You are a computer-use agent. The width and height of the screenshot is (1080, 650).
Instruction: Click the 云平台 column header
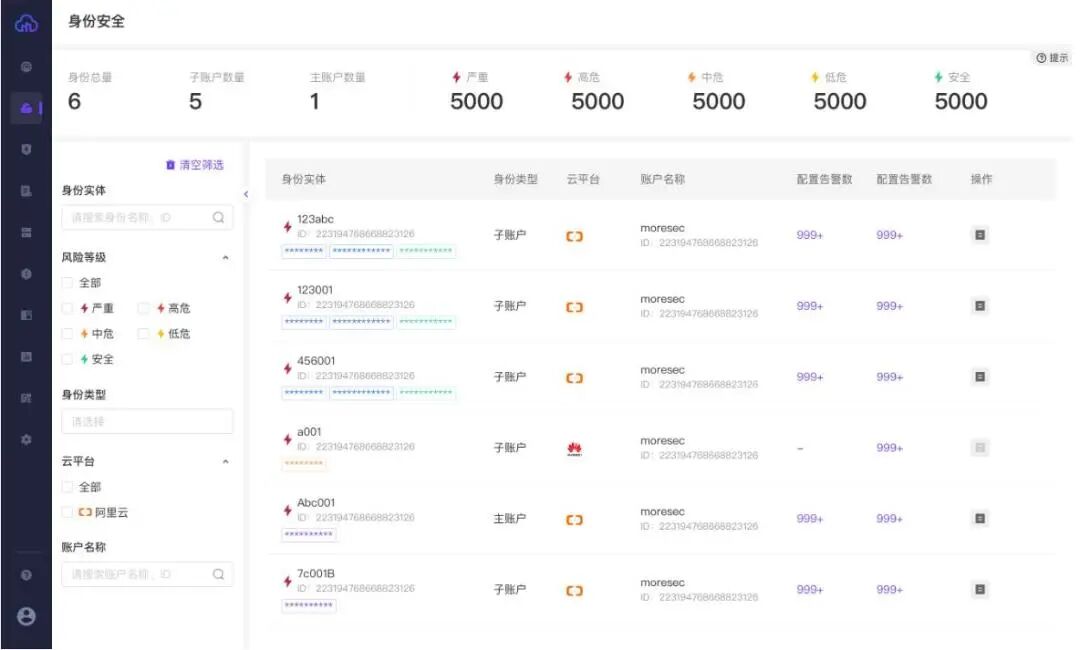coord(583,179)
